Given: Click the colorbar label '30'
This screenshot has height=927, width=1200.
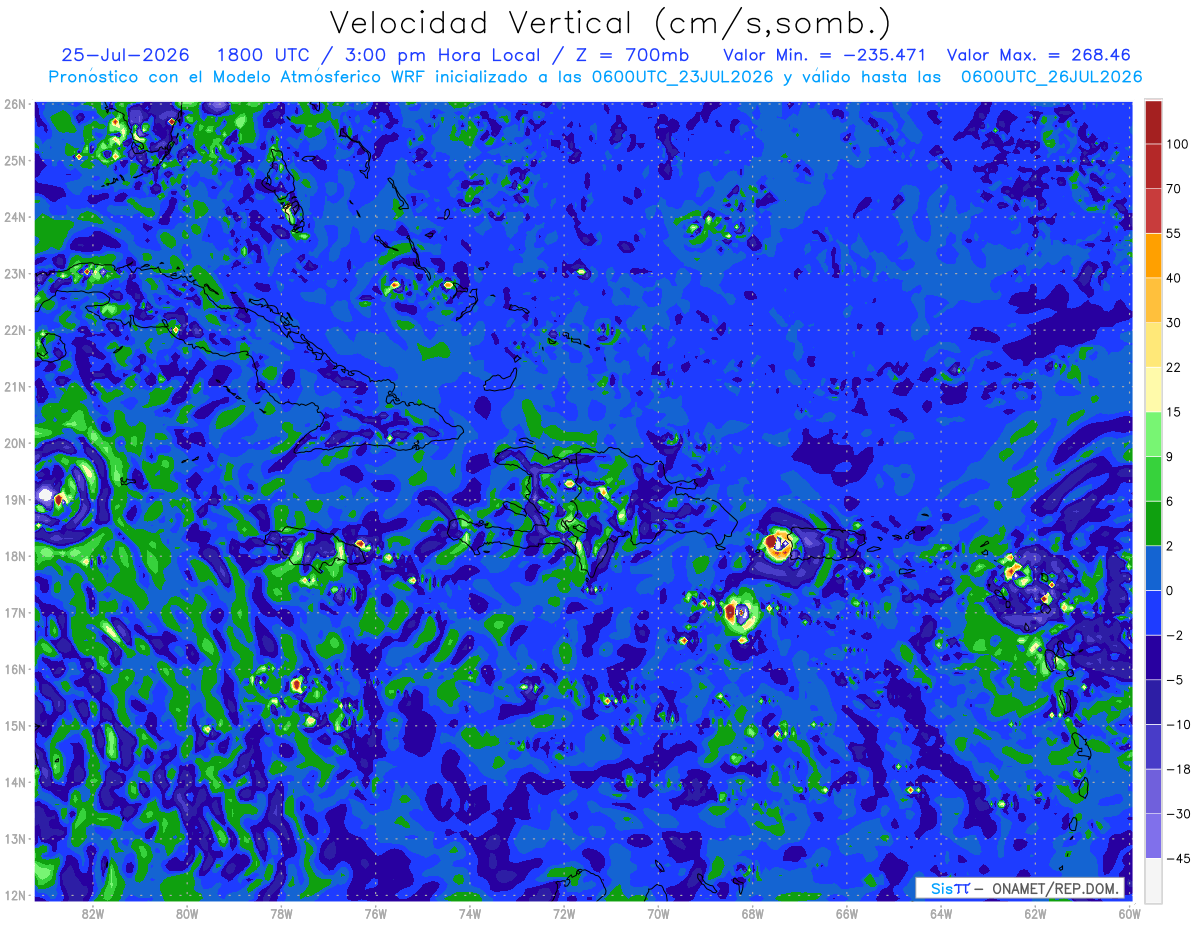Looking at the screenshot, I should pos(1174,322).
